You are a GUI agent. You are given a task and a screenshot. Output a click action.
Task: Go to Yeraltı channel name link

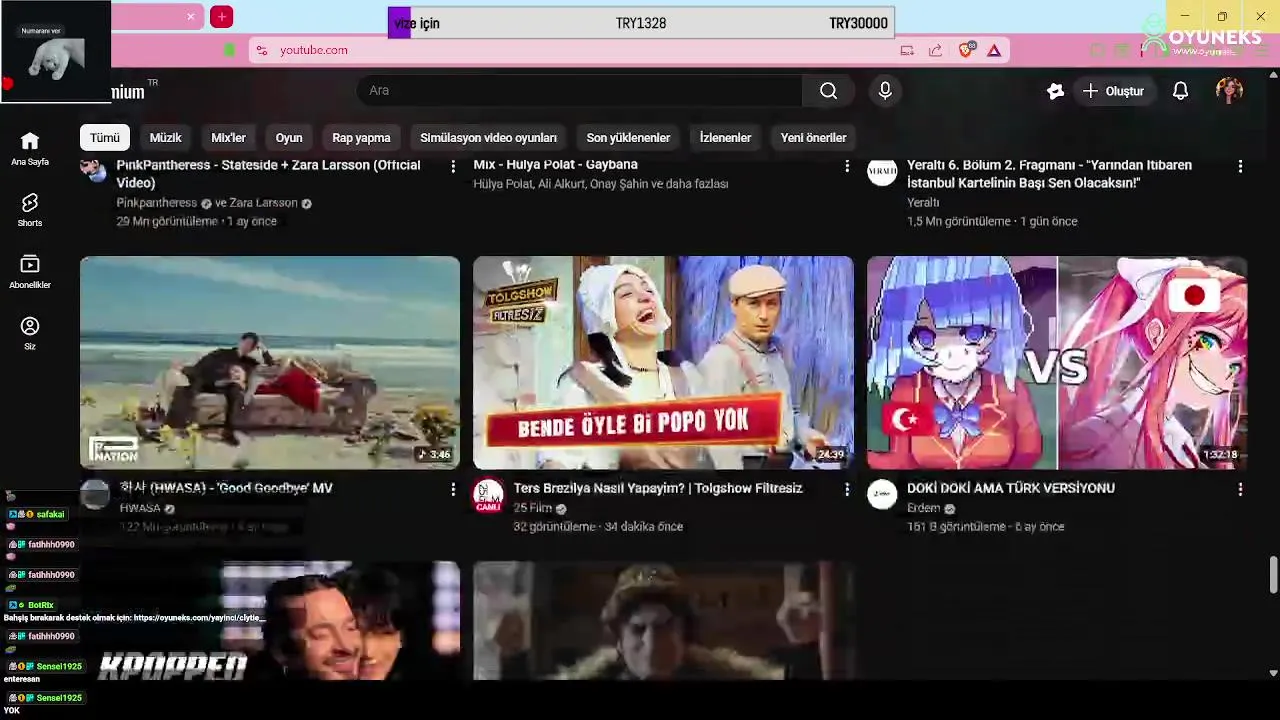point(922,203)
